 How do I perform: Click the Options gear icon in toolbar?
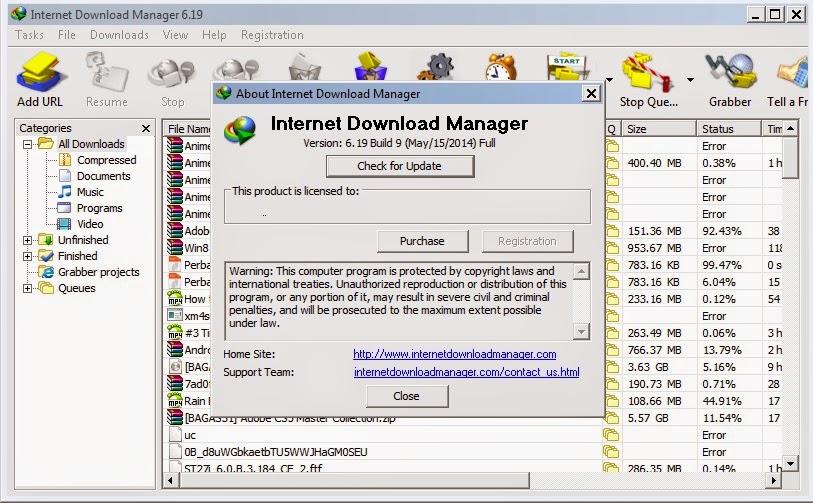coord(437,66)
